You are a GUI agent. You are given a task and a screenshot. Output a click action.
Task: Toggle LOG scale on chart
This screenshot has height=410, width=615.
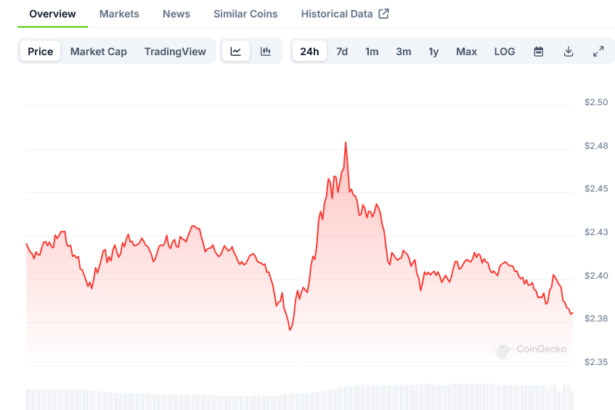click(504, 51)
